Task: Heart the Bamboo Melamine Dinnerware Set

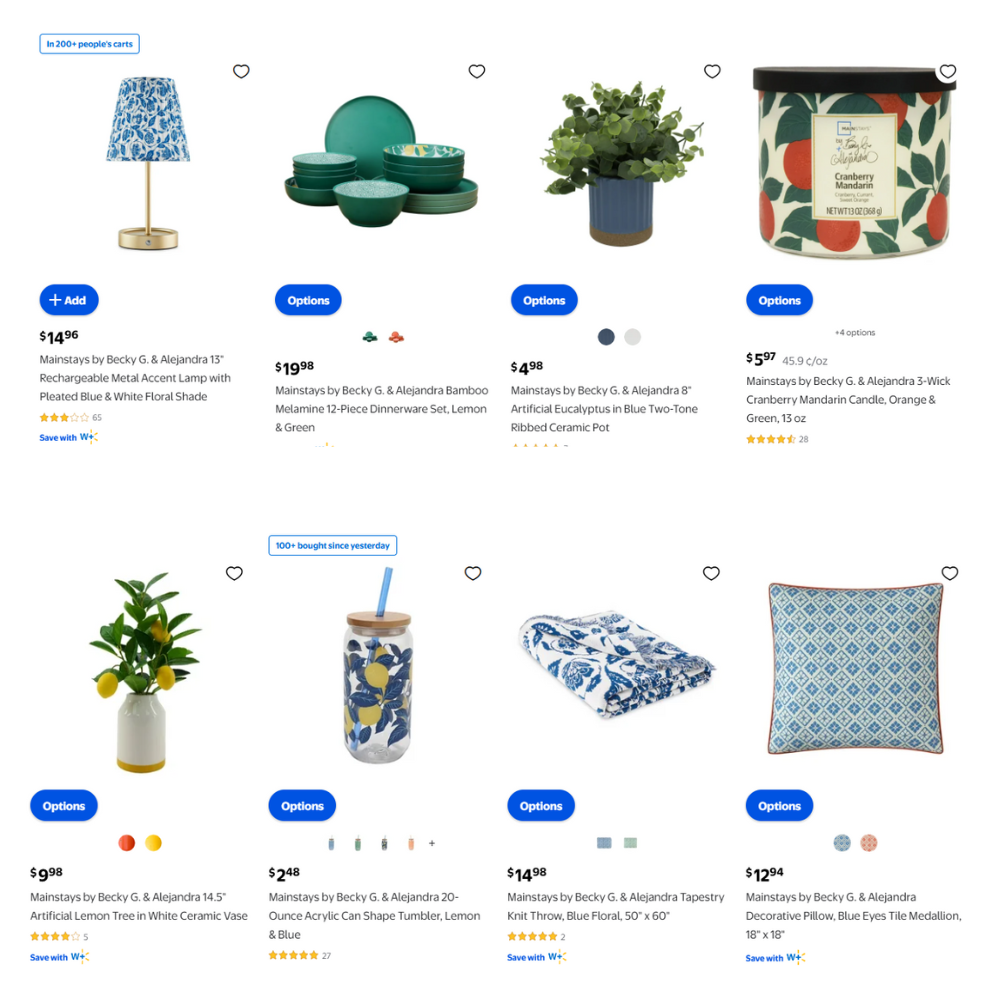Action: coord(476,71)
